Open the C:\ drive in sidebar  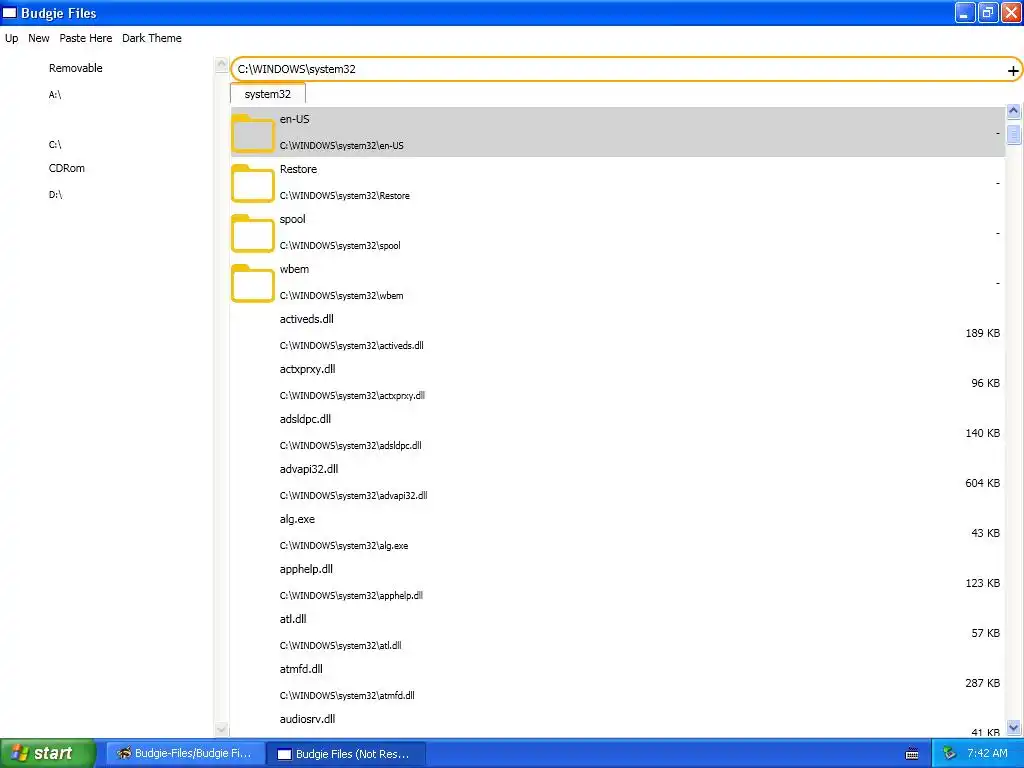(55, 144)
